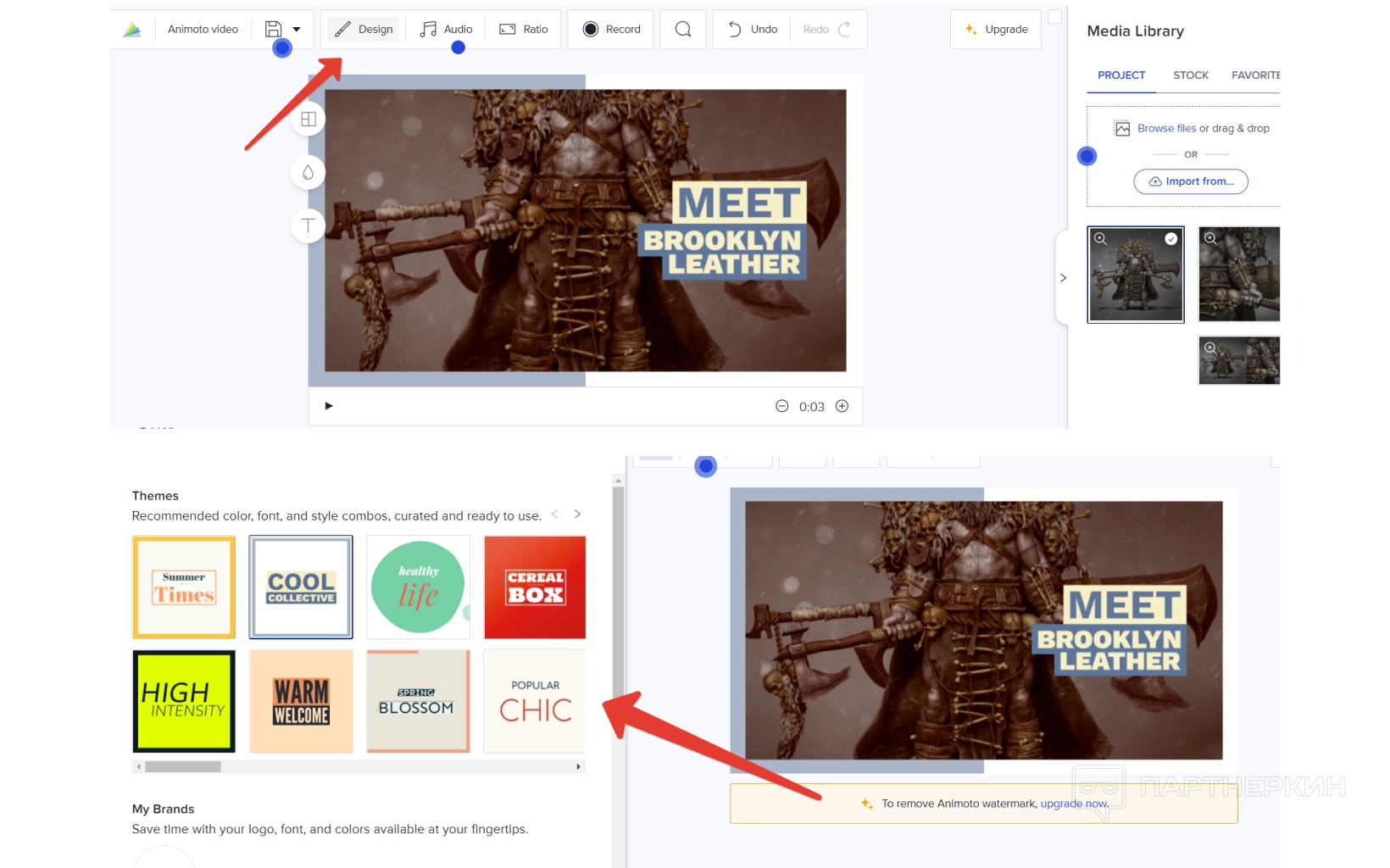Start a recording with Record

(x=611, y=29)
